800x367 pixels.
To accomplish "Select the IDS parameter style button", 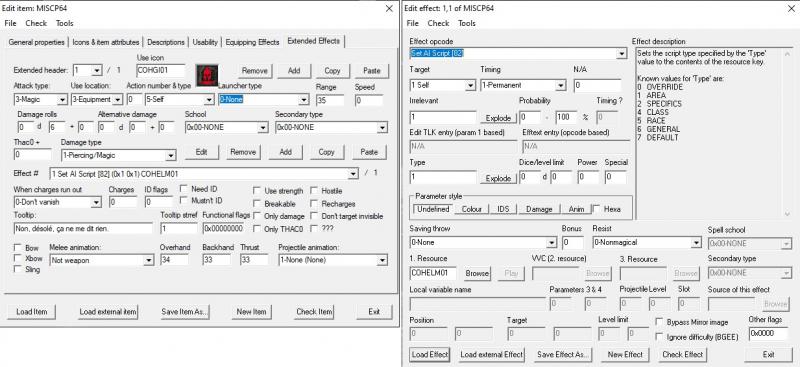I will click(504, 209).
